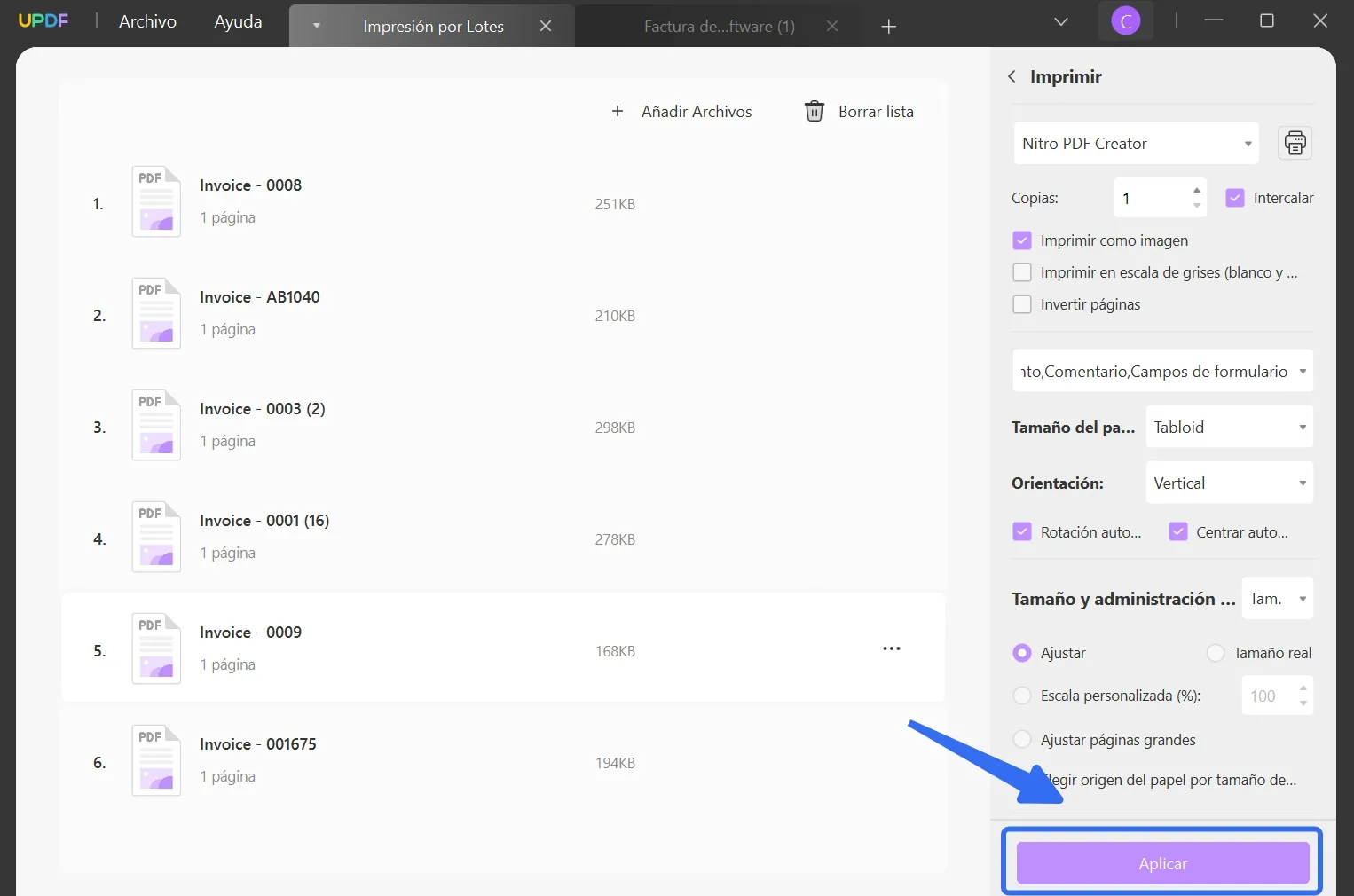Open a new tab with plus icon

[889, 27]
